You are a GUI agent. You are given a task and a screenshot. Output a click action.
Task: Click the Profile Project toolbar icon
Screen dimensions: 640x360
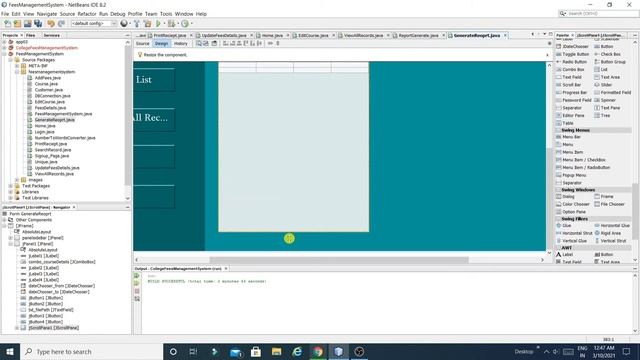[185, 24]
